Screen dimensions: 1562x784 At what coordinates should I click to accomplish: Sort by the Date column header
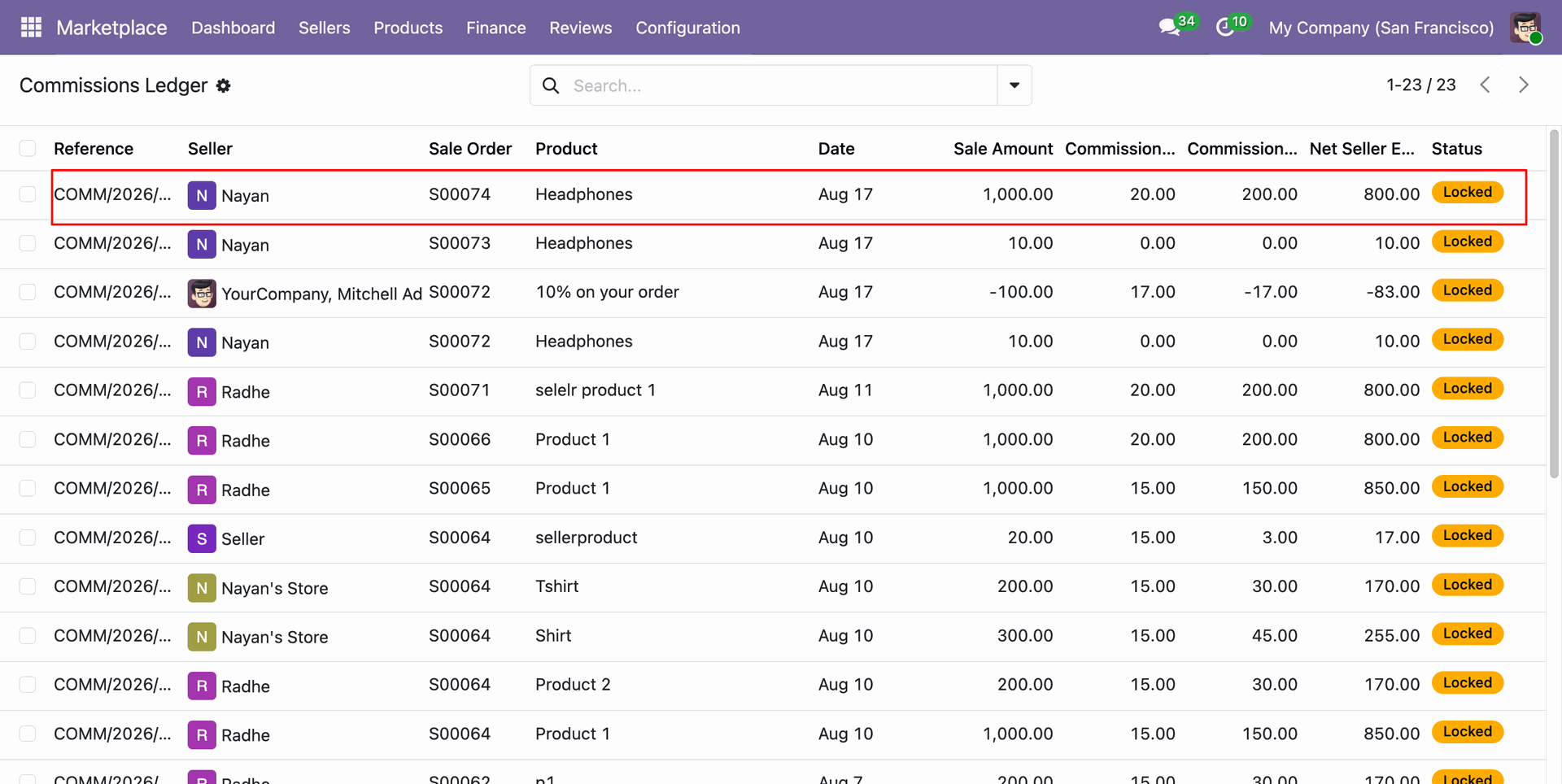[x=836, y=149]
